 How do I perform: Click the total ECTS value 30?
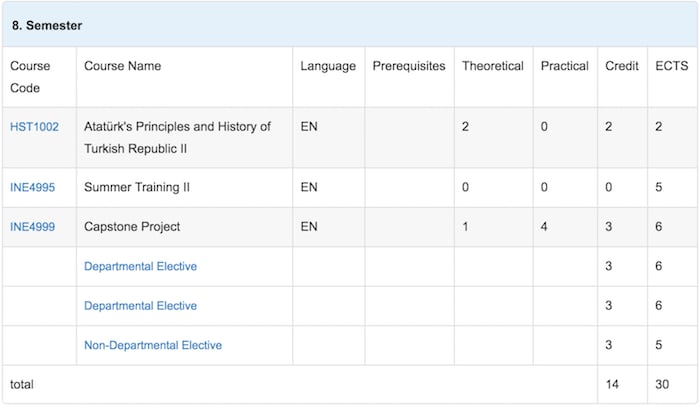662,385
